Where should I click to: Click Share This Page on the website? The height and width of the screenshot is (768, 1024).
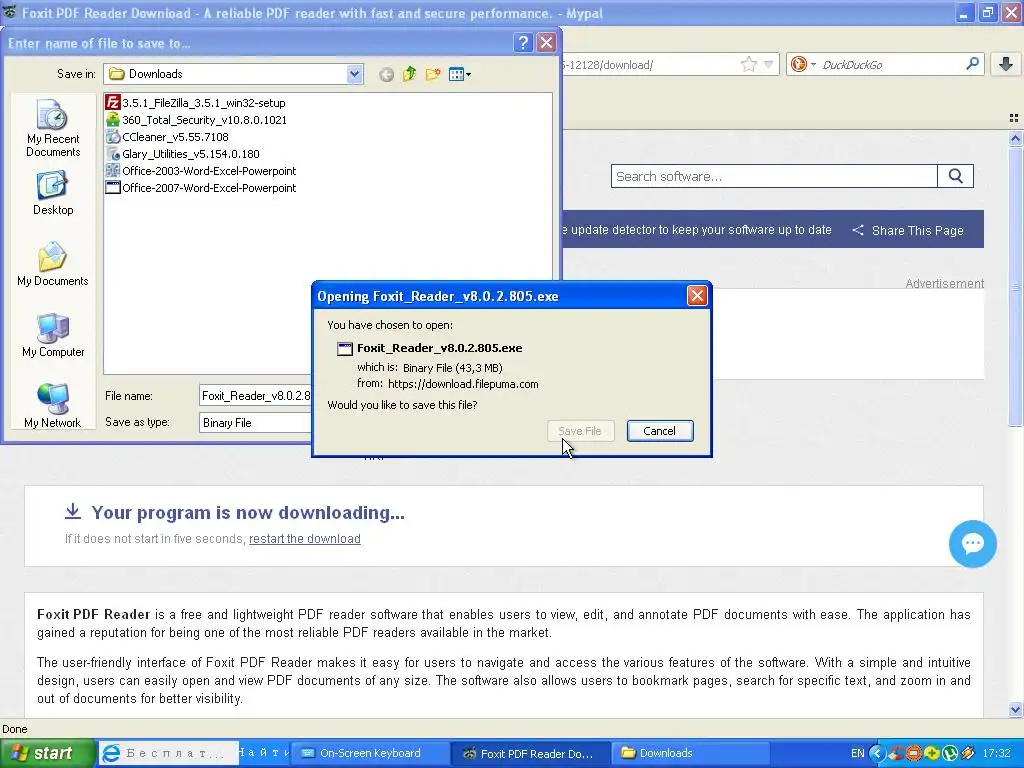click(x=908, y=231)
